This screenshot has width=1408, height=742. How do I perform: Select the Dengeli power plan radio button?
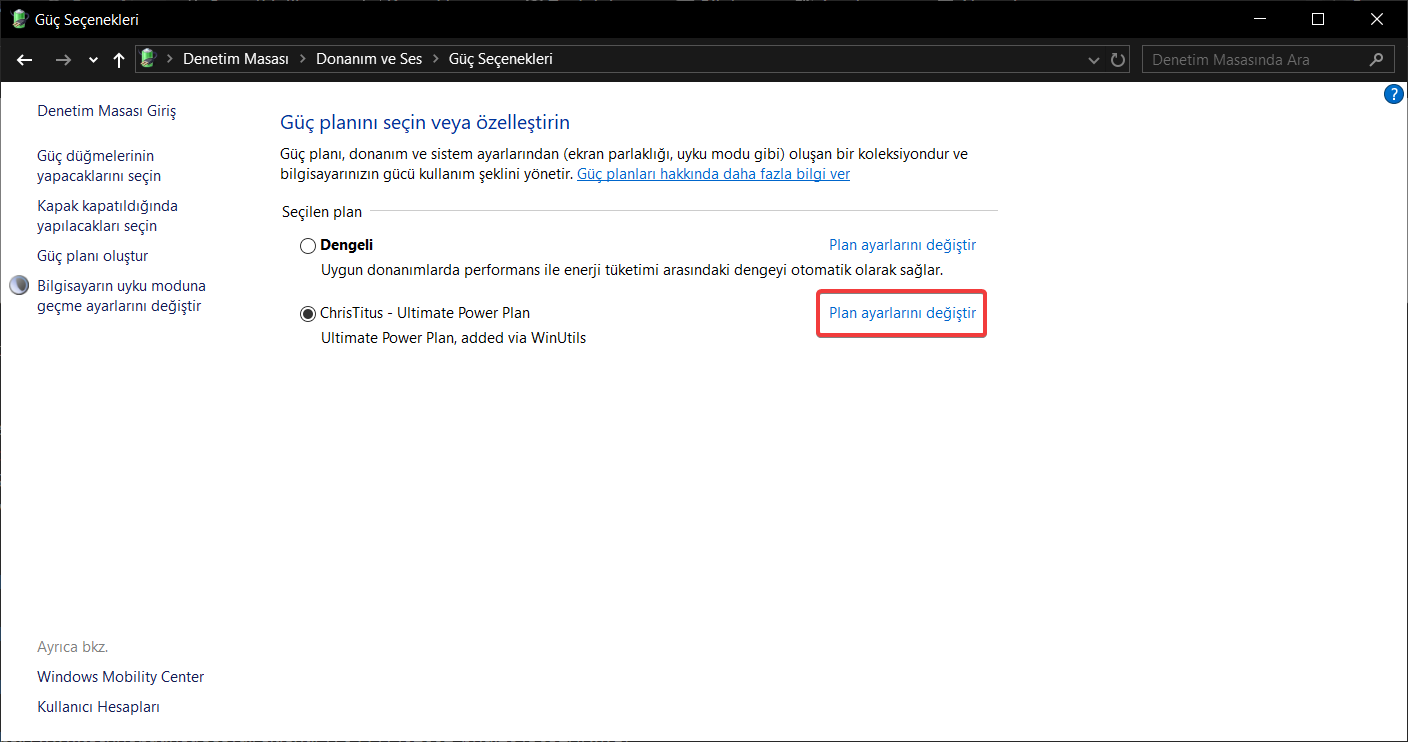tap(308, 245)
